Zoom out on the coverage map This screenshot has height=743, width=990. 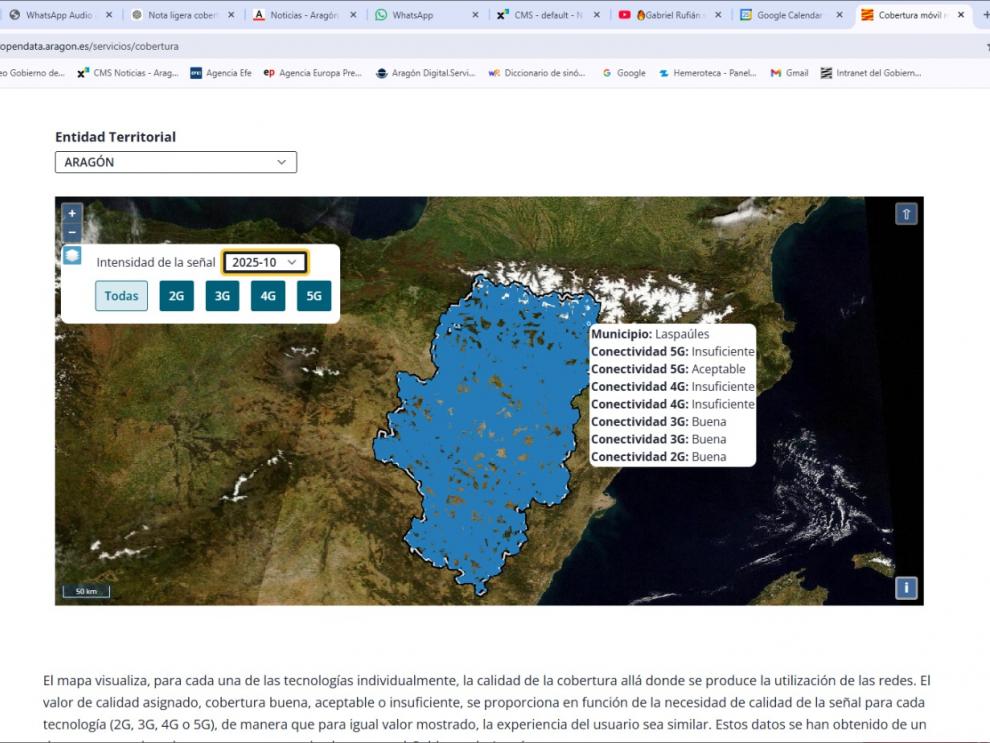coord(71,232)
